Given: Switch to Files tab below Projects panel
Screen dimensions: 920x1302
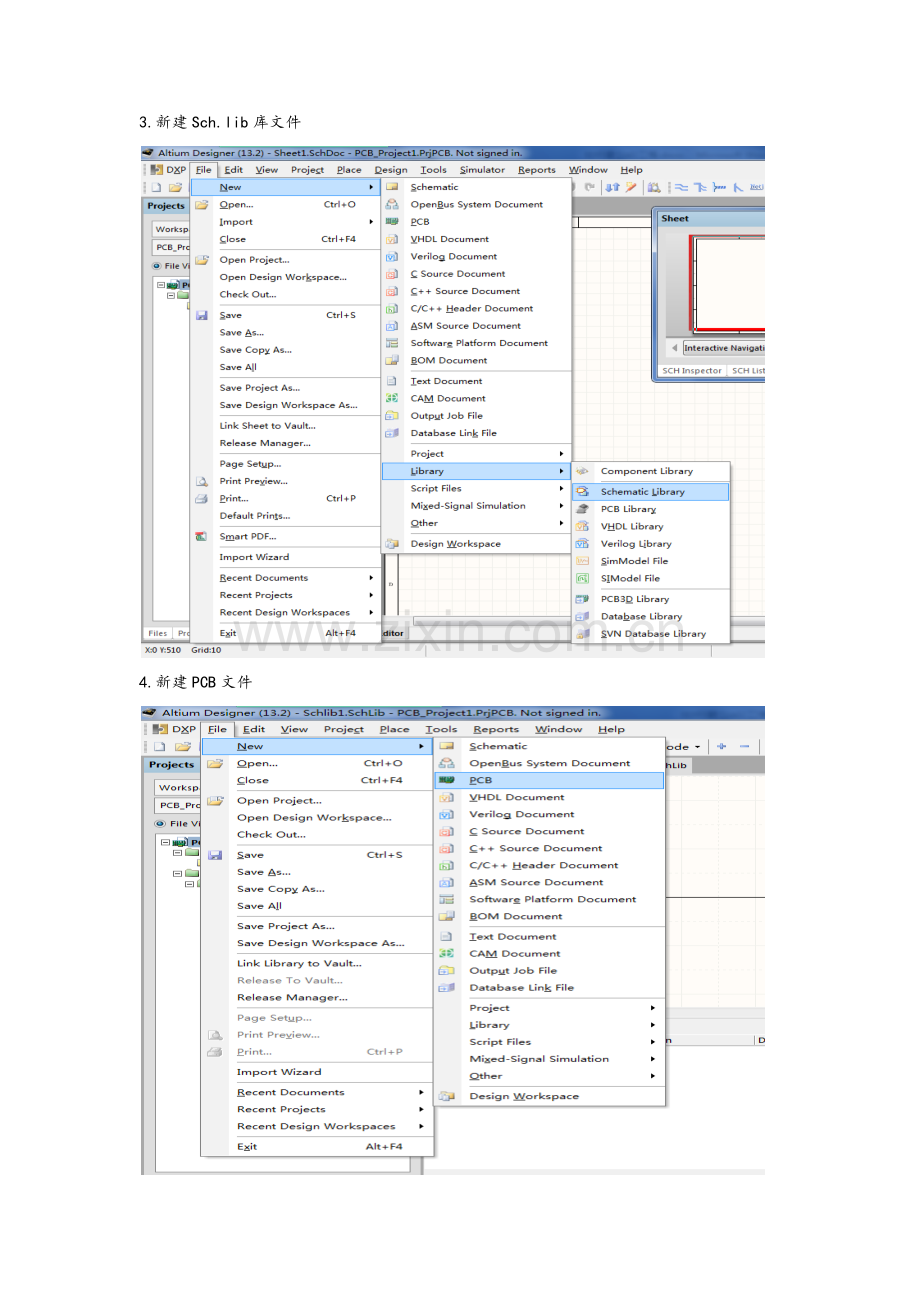Looking at the screenshot, I should click(158, 633).
